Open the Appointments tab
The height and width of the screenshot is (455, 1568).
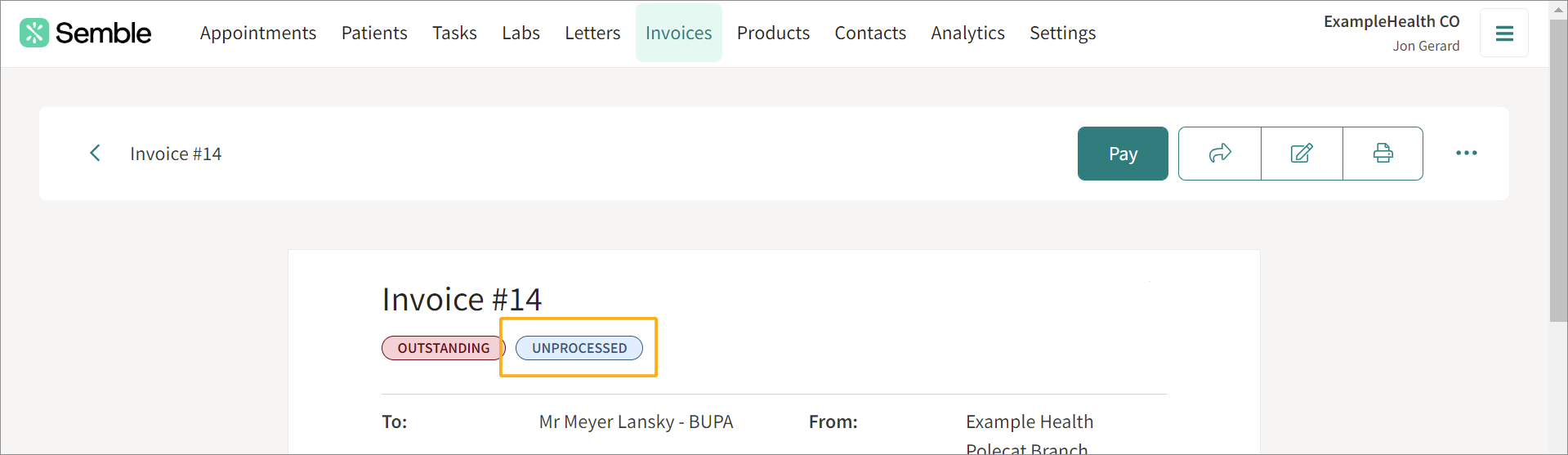click(258, 33)
